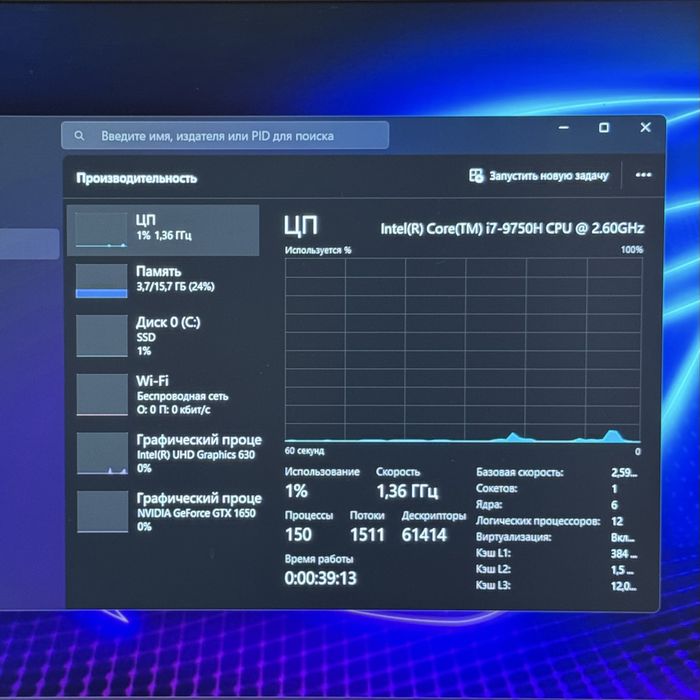Click the CPU mini graph thumbnail
The height and width of the screenshot is (700, 700).
click(x=102, y=230)
